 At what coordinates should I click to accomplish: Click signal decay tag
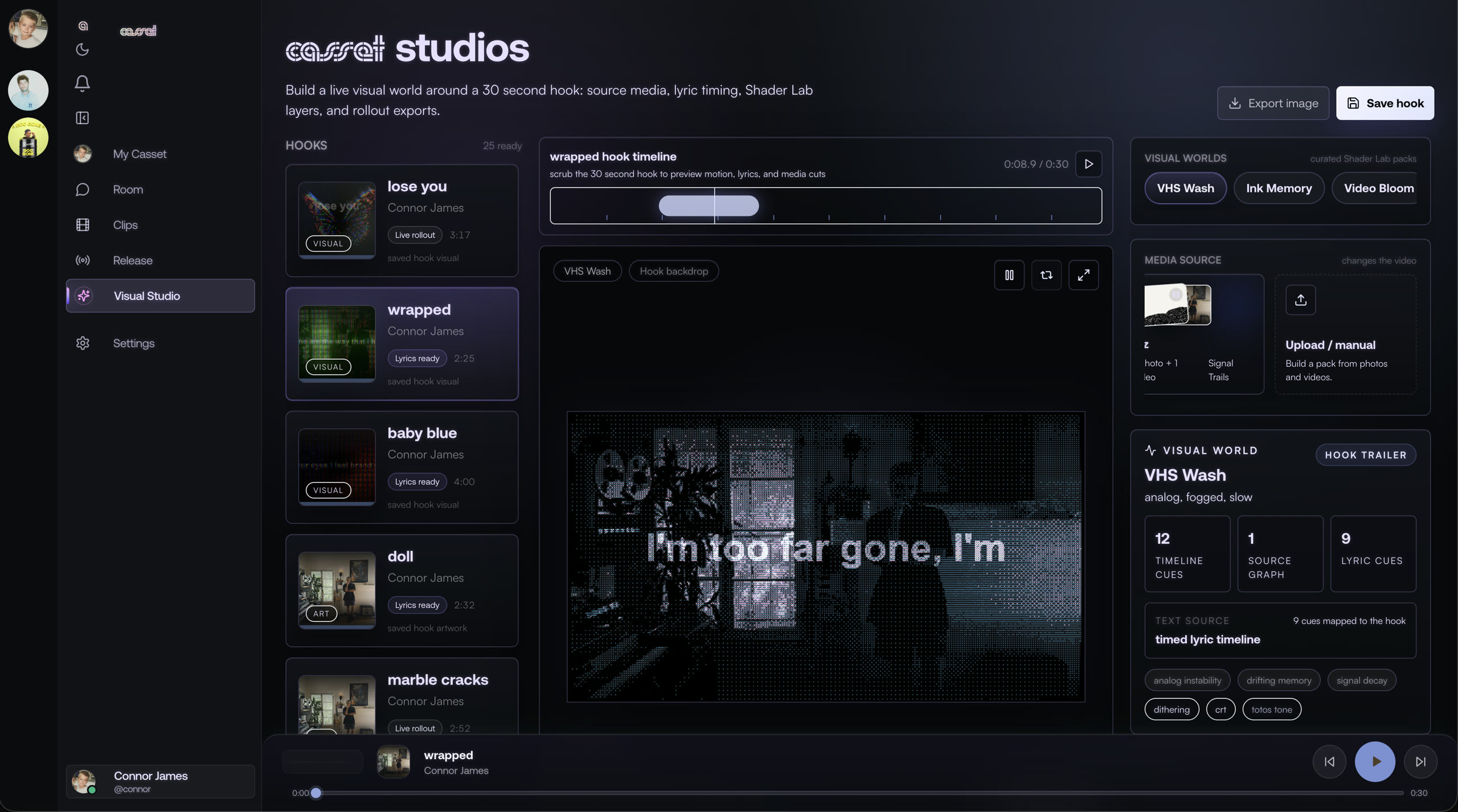point(1361,680)
